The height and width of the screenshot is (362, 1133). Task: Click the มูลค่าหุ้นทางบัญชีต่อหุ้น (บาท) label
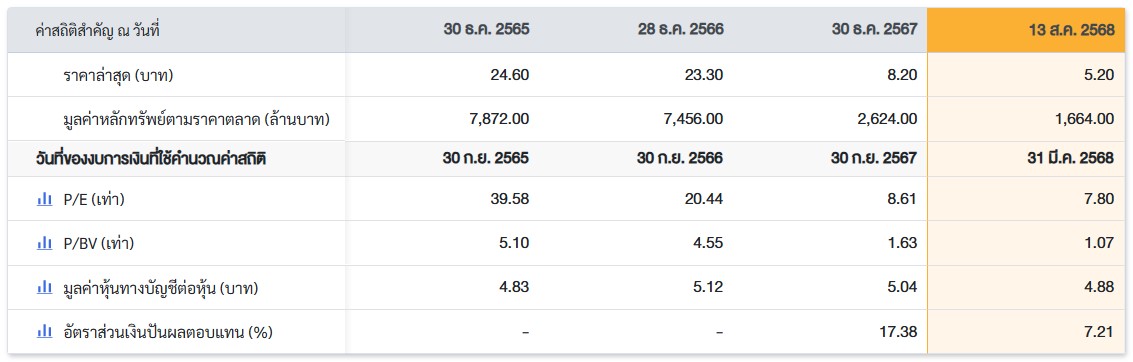tap(160, 288)
